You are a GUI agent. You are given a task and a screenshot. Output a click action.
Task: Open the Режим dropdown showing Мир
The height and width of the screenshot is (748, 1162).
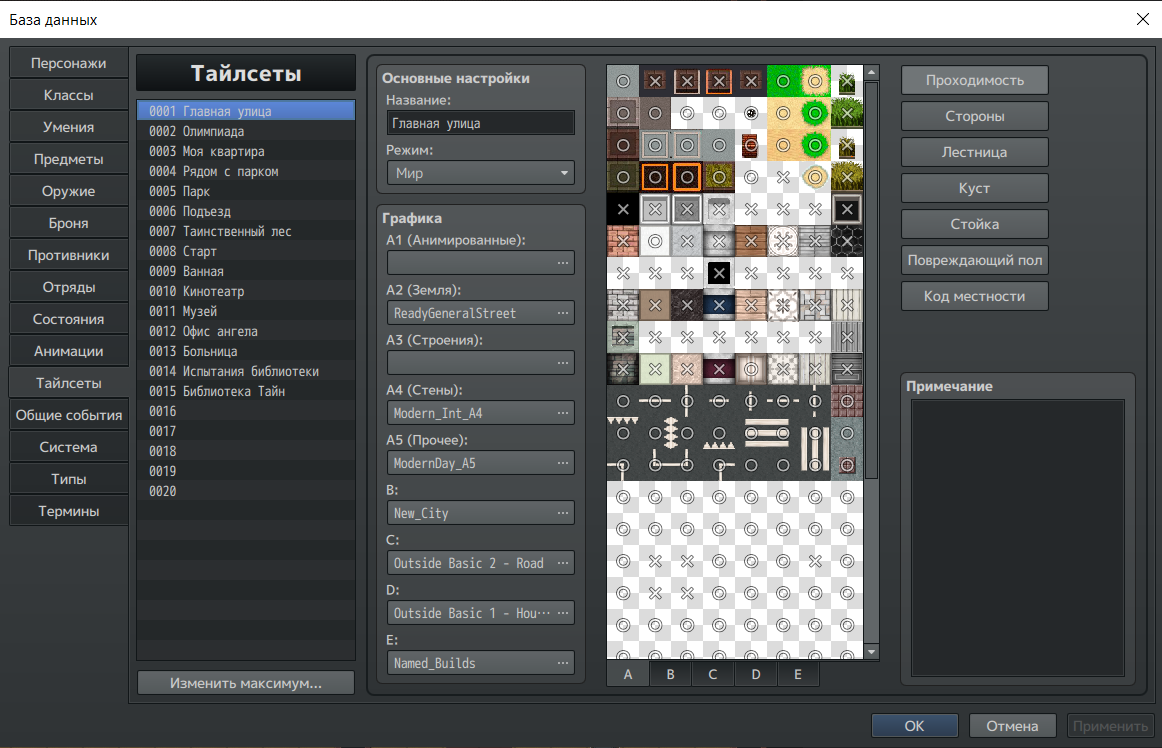480,173
